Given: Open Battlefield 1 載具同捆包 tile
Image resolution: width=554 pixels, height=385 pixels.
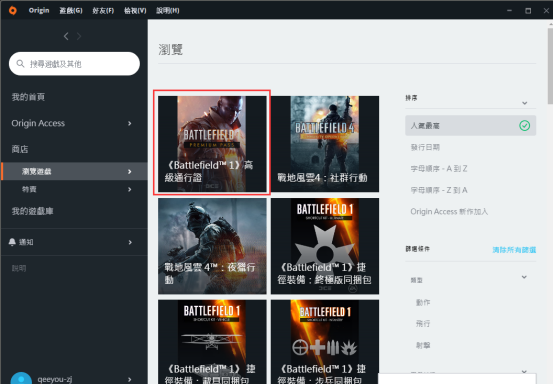Looking at the screenshot, I should [212, 342].
